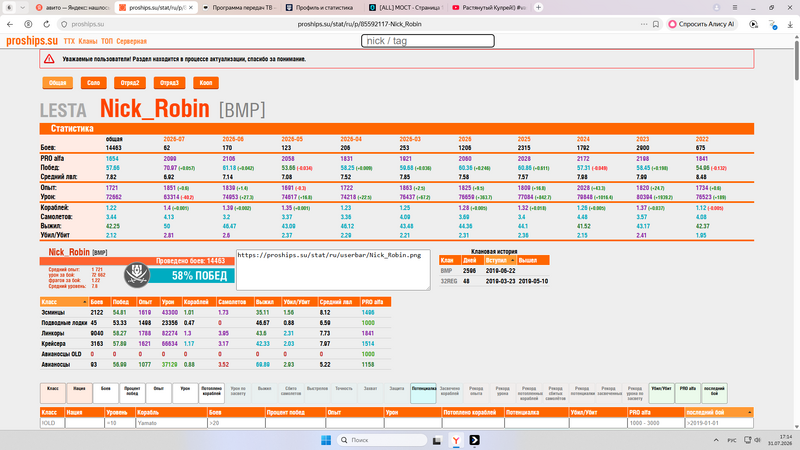This screenshot has height=450, width=800.
Task: Select the userbar URL text box
Action: [x=333, y=270]
